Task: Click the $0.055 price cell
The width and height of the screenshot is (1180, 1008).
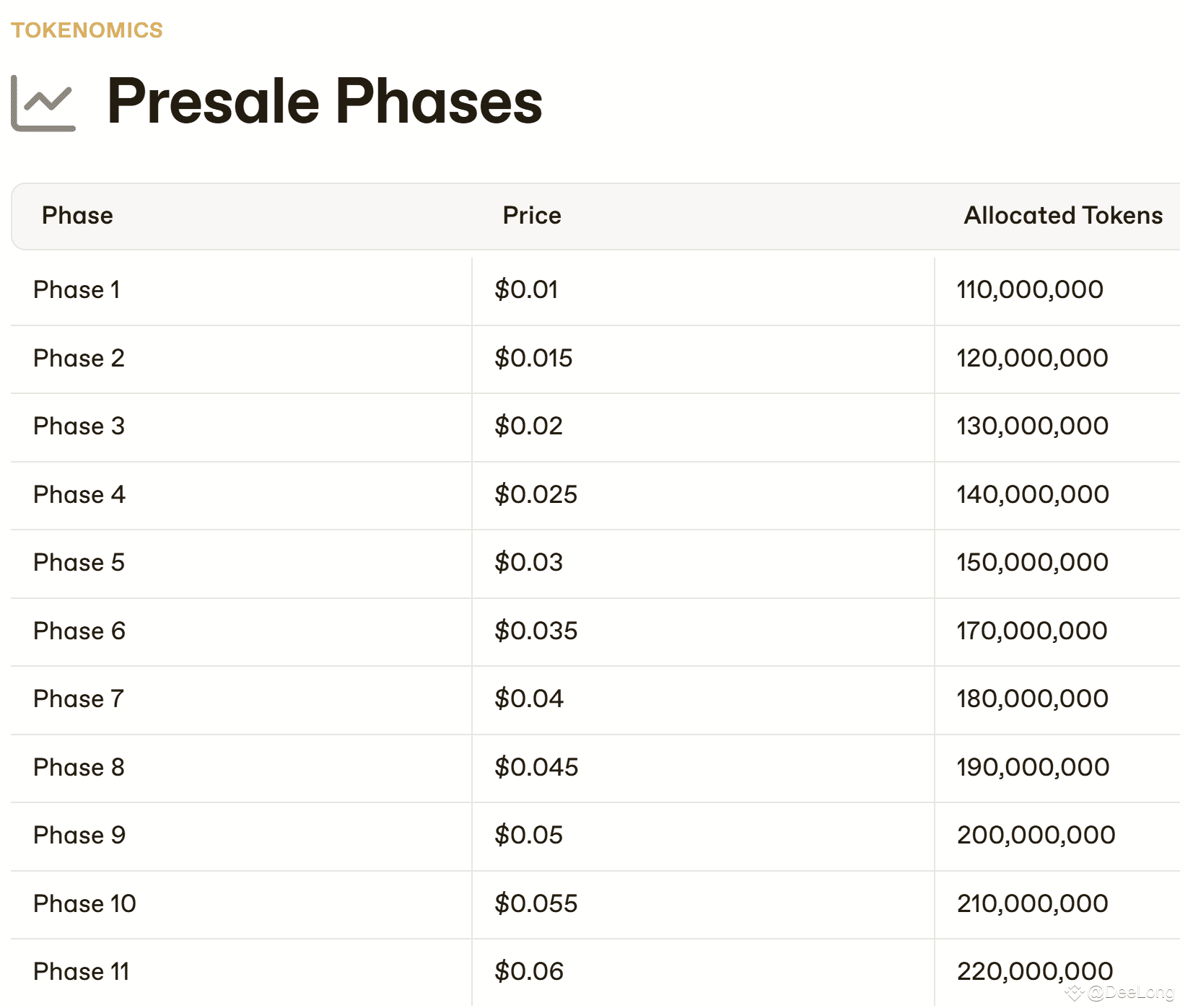Action: (536, 903)
